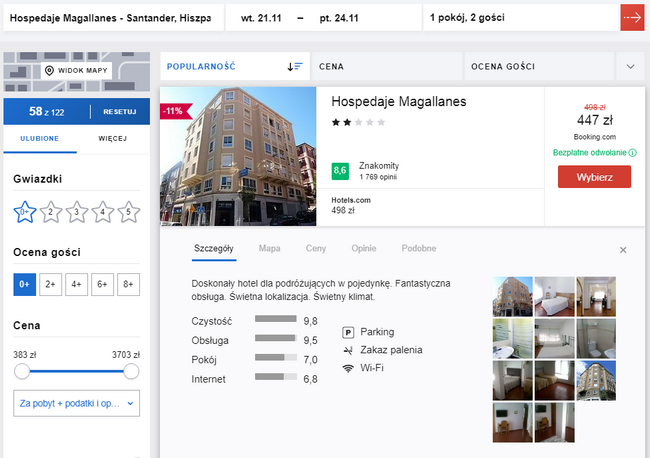Click the maximum price slider handle
Screen dimensions: 650x458
tap(130, 371)
